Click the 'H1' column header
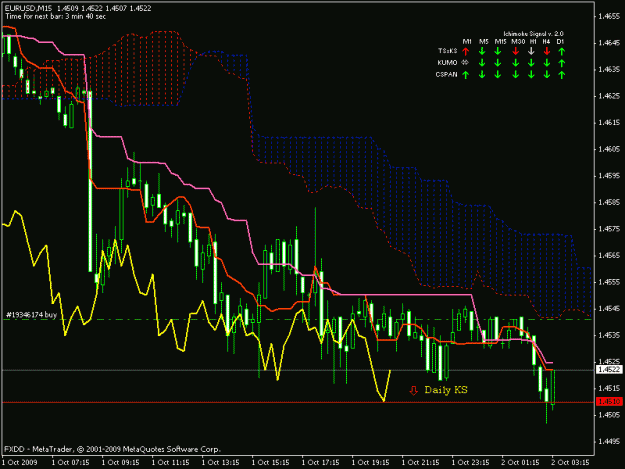 (533, 41)
